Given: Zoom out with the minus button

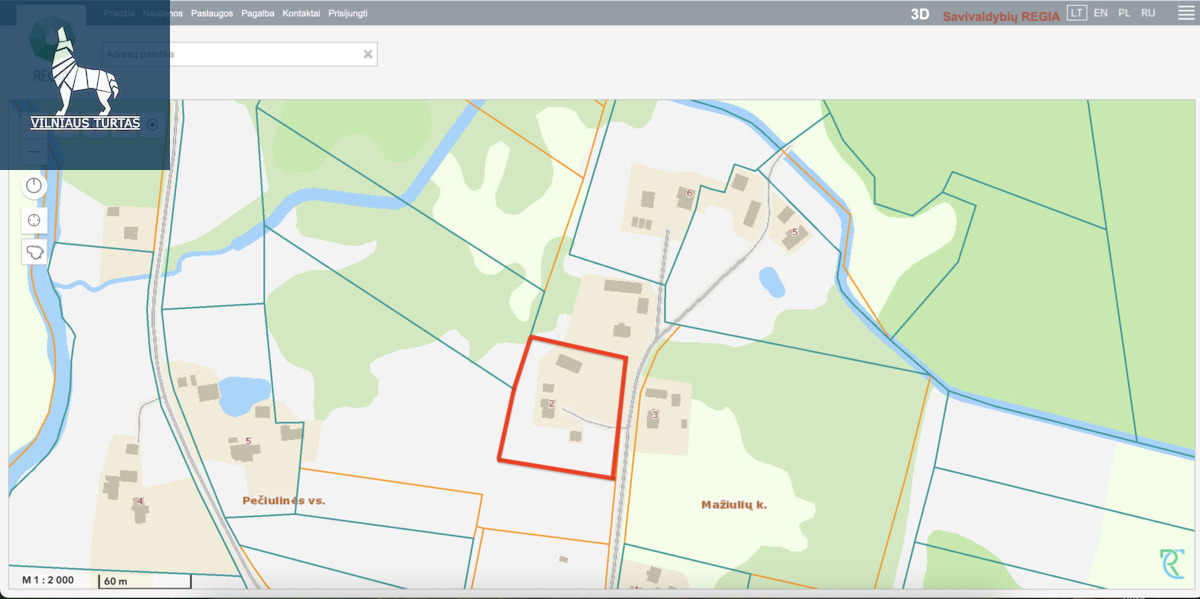Looking at the screenshot, I should point(35,151).
